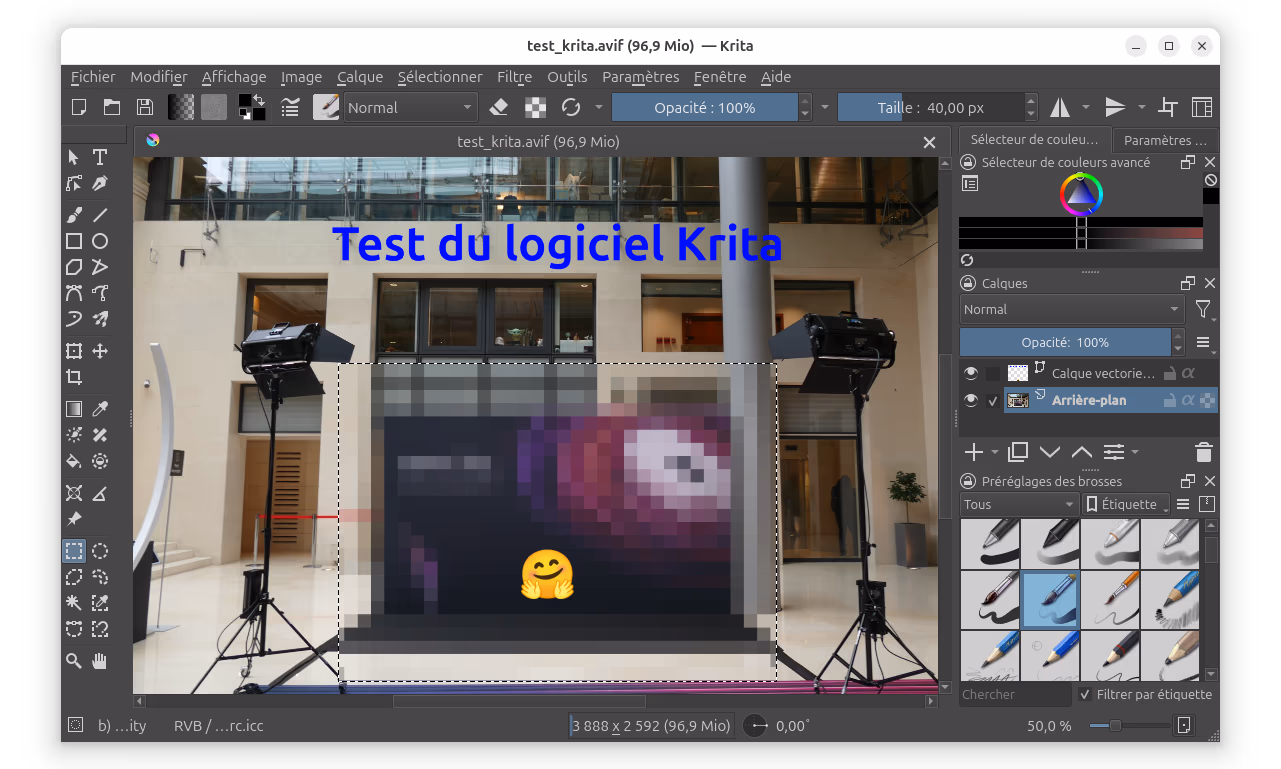Select the Fill bucket tool

coord(74,461)
